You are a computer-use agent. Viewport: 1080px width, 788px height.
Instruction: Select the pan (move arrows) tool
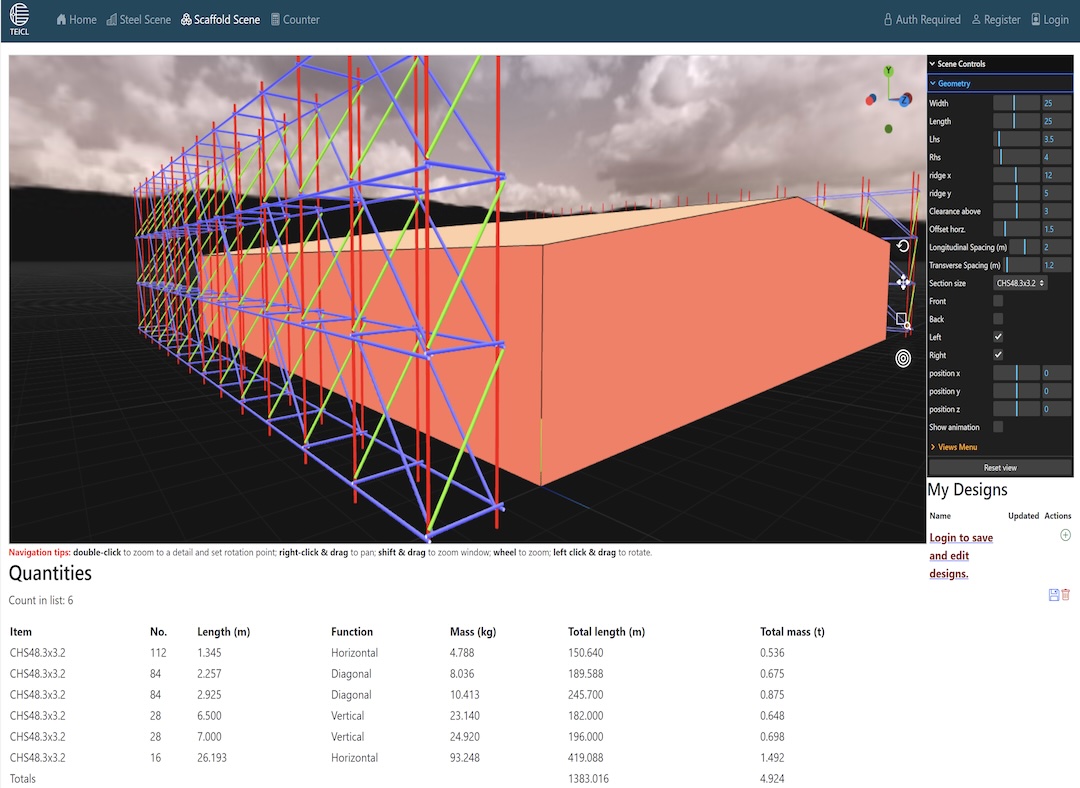point(903,282)
